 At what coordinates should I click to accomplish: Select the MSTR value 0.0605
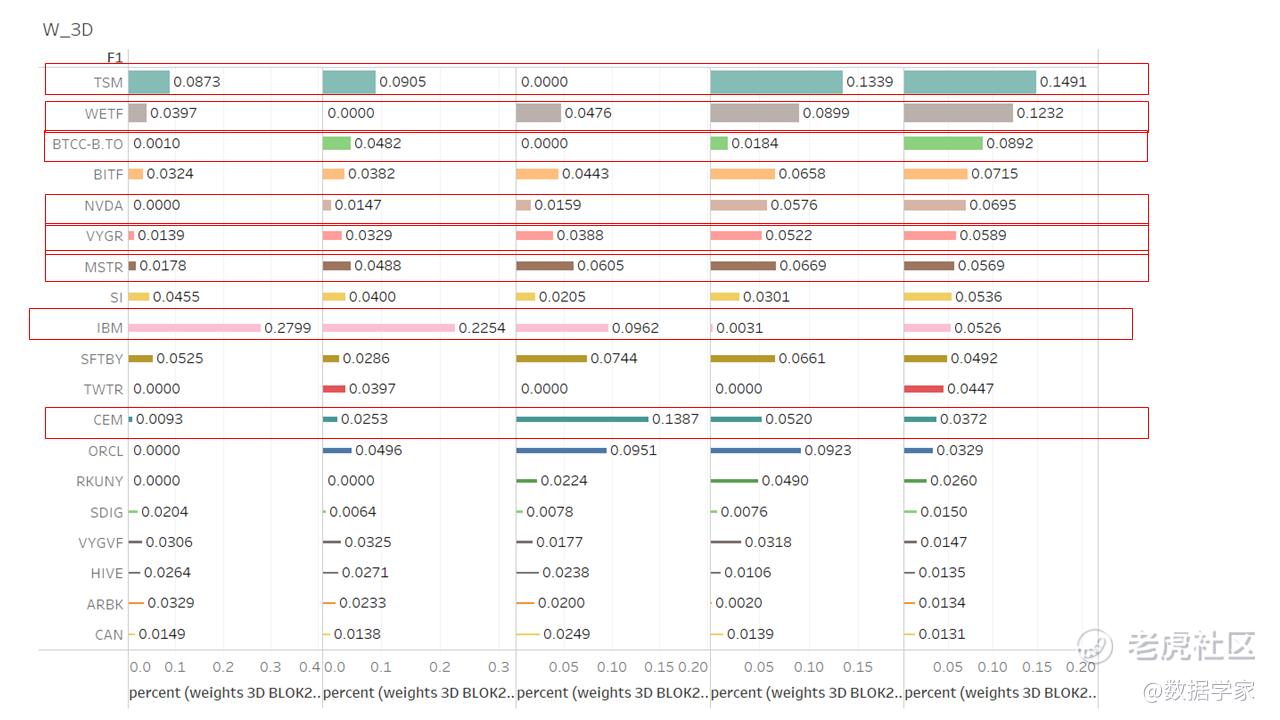(601, 266)
